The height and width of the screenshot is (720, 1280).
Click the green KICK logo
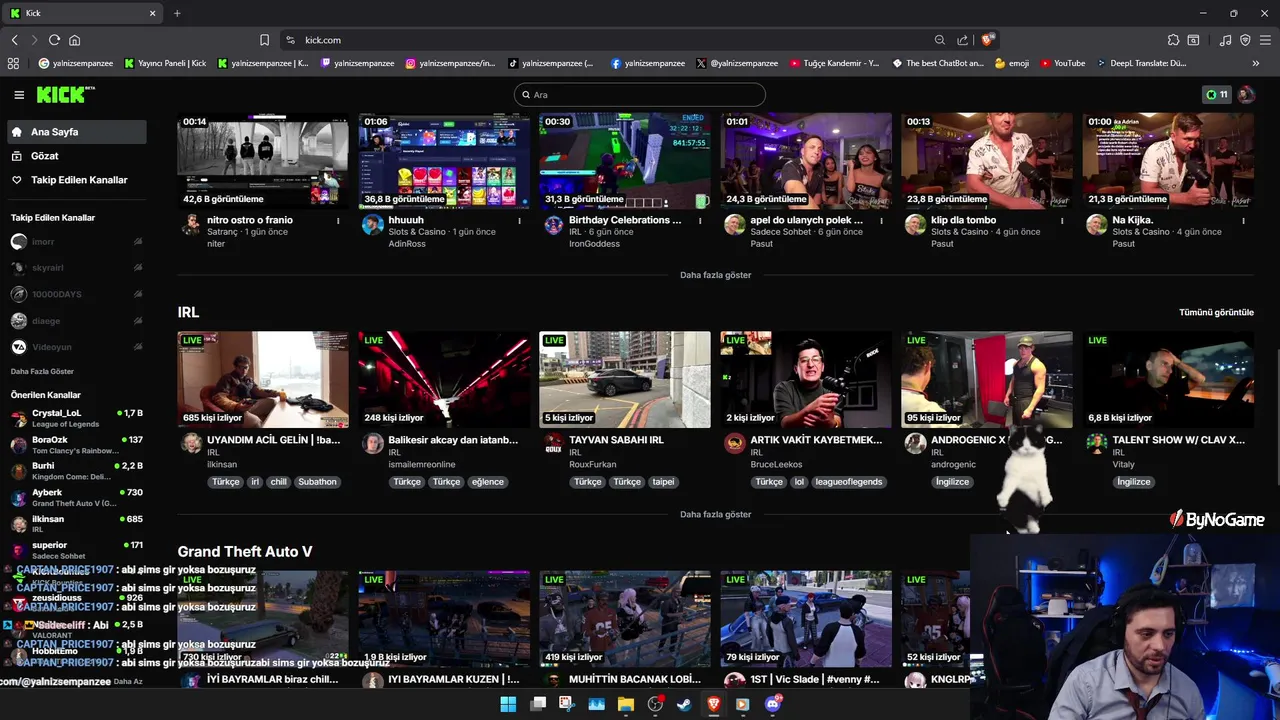point(65,94)
